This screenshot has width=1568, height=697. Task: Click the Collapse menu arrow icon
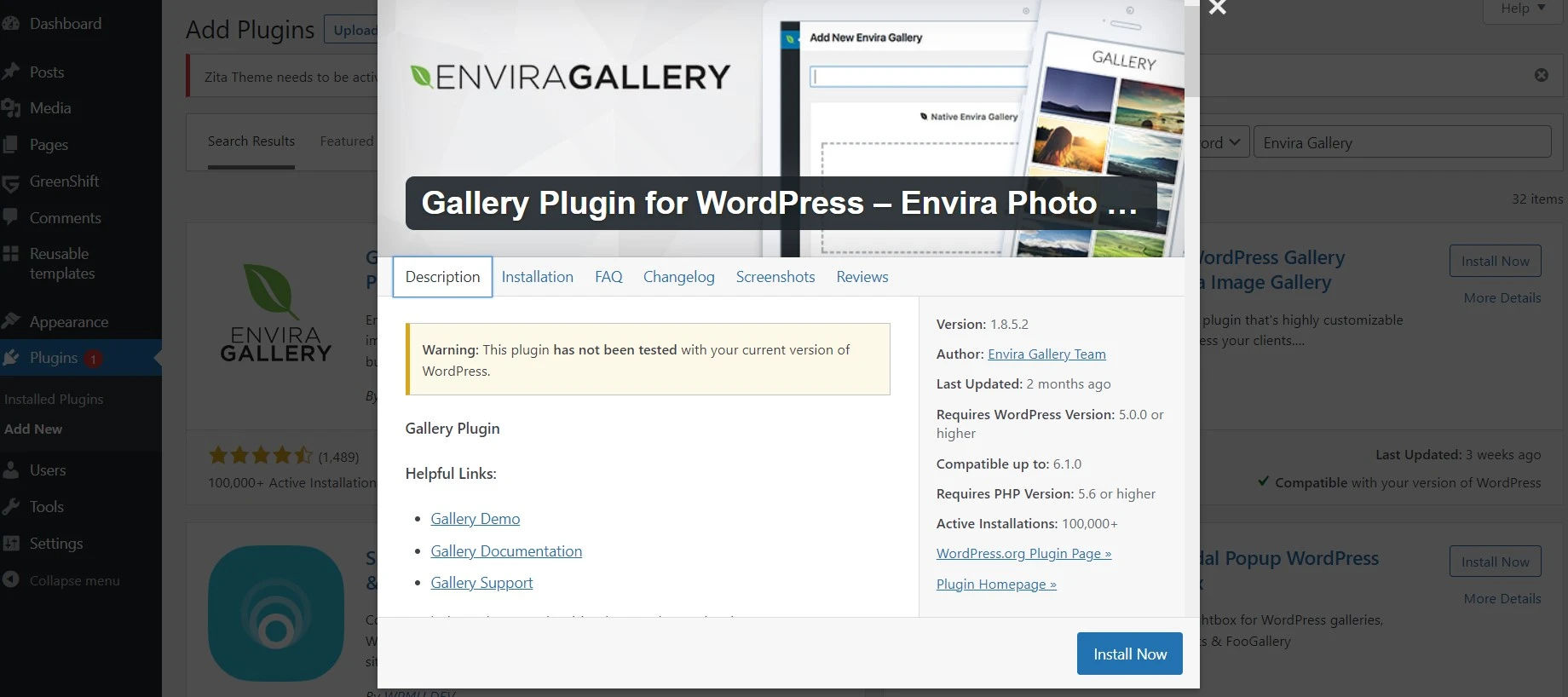tap(10, 579)
